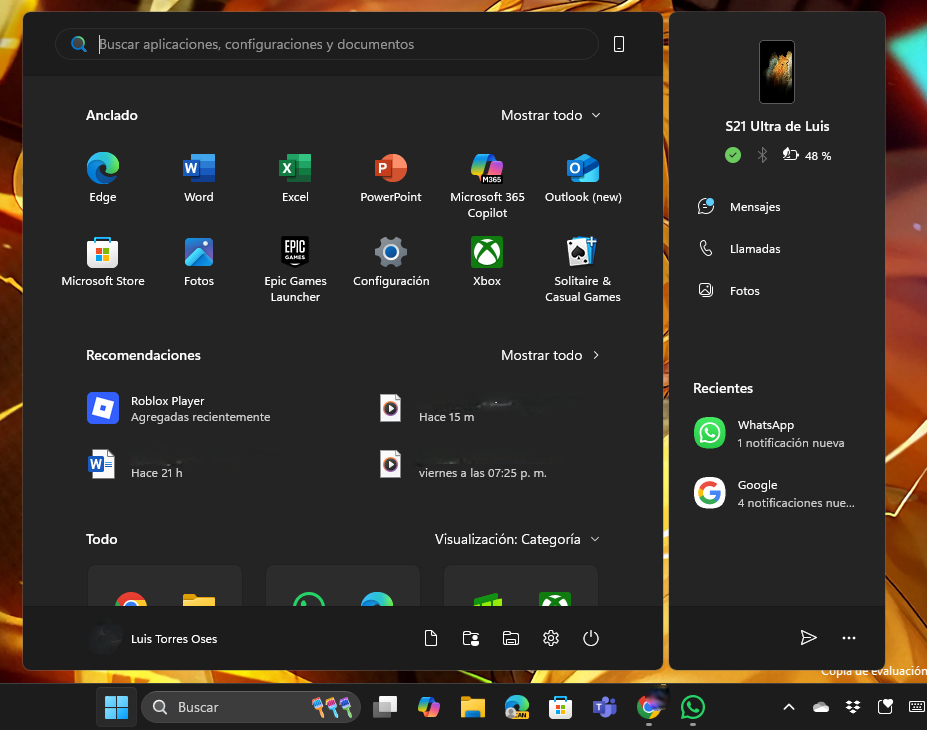This screenshot has width=927, height=730.
Task: Open the Xbox app icon
Action: 487,253
